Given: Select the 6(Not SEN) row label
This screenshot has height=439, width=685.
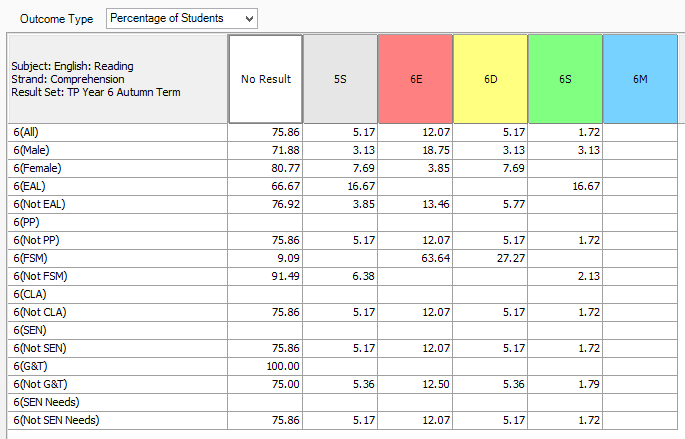Looking at the screenshot, I should tap(118, 348).
